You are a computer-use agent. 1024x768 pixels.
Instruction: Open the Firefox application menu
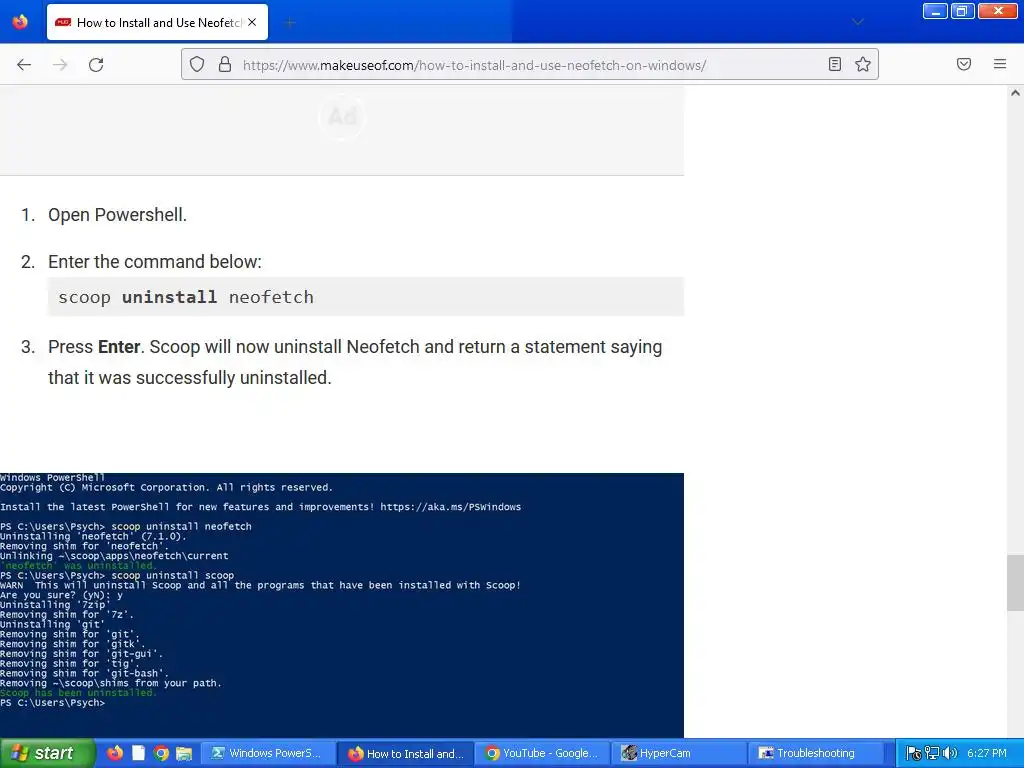pyautogui.click(x=1000, y=64)
